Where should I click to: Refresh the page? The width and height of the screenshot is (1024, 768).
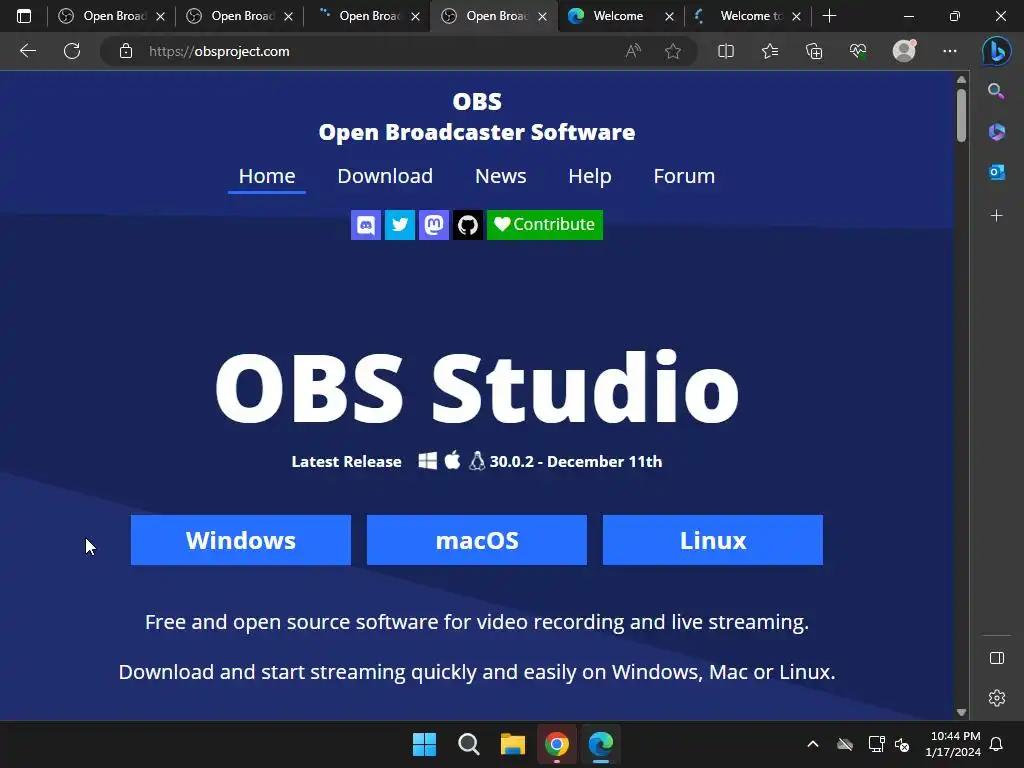click(x=72, y=51)
